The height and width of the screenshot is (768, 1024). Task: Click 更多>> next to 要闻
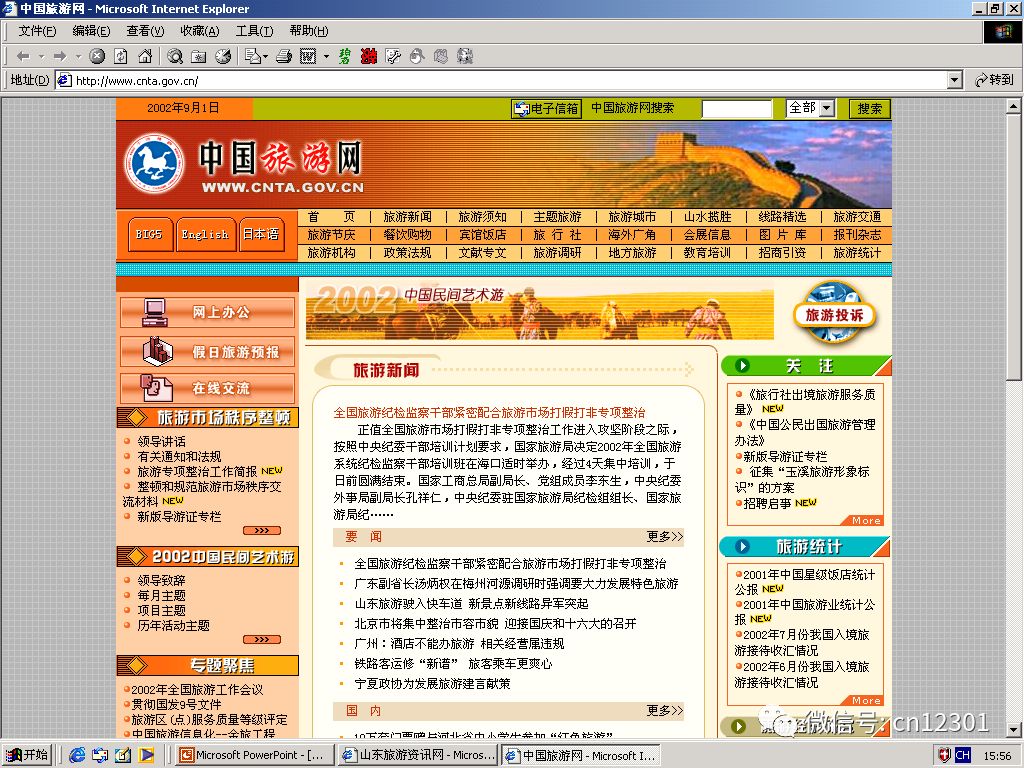[665, 537]
